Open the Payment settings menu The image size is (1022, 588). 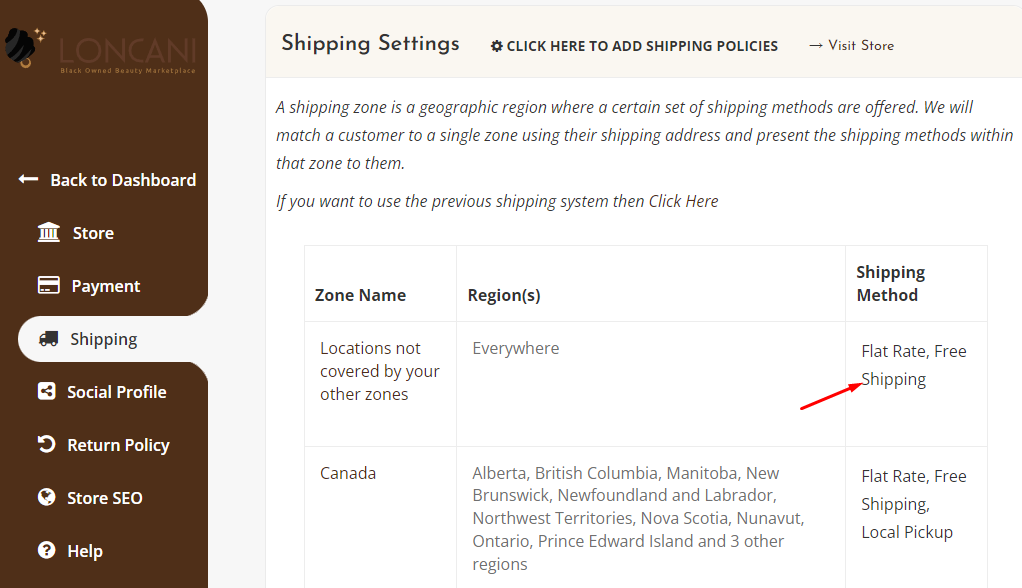(x=106, y=286)
